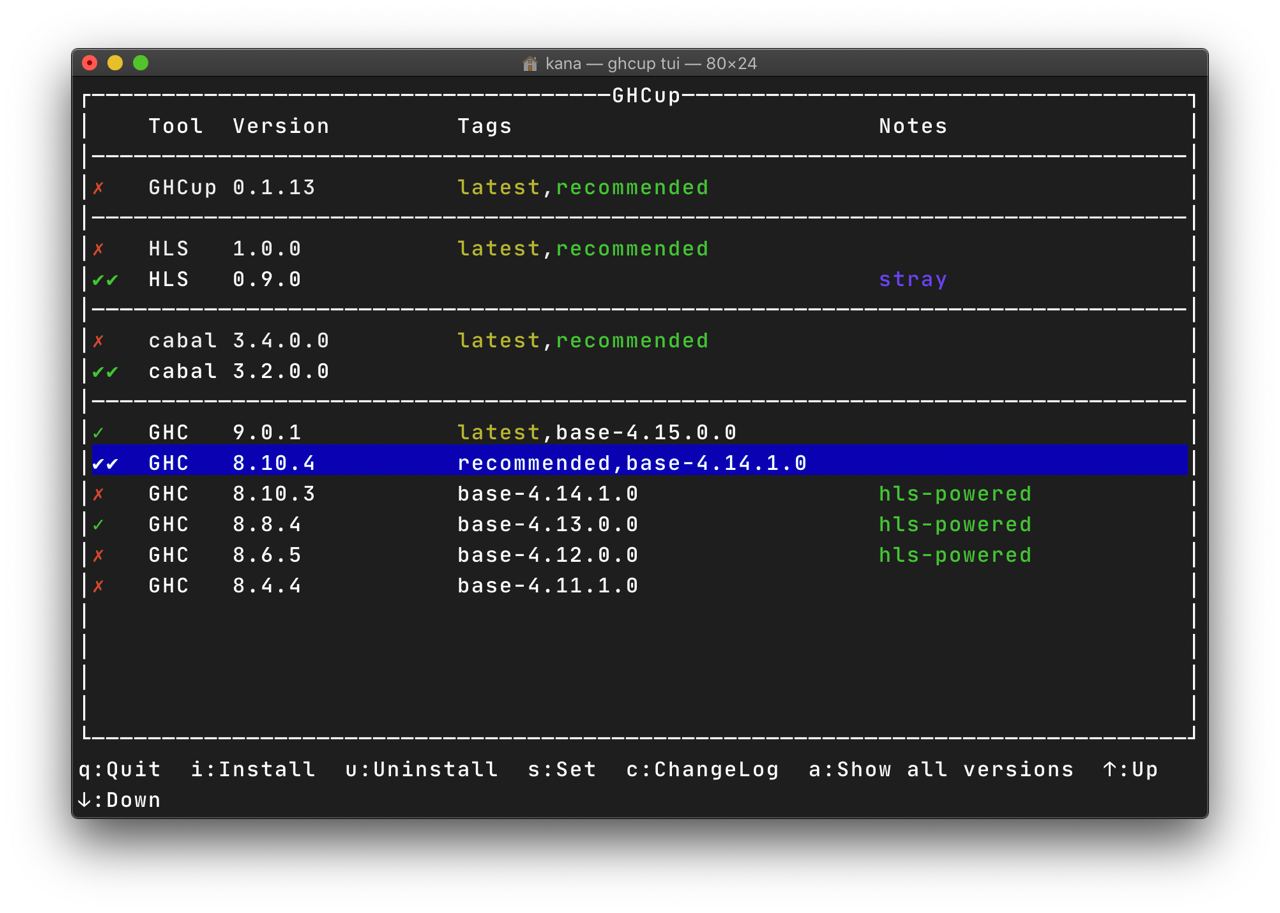1280x913 pixels.
Task: Click the ↓:Down shortcut hint
Action: (119, 800)
